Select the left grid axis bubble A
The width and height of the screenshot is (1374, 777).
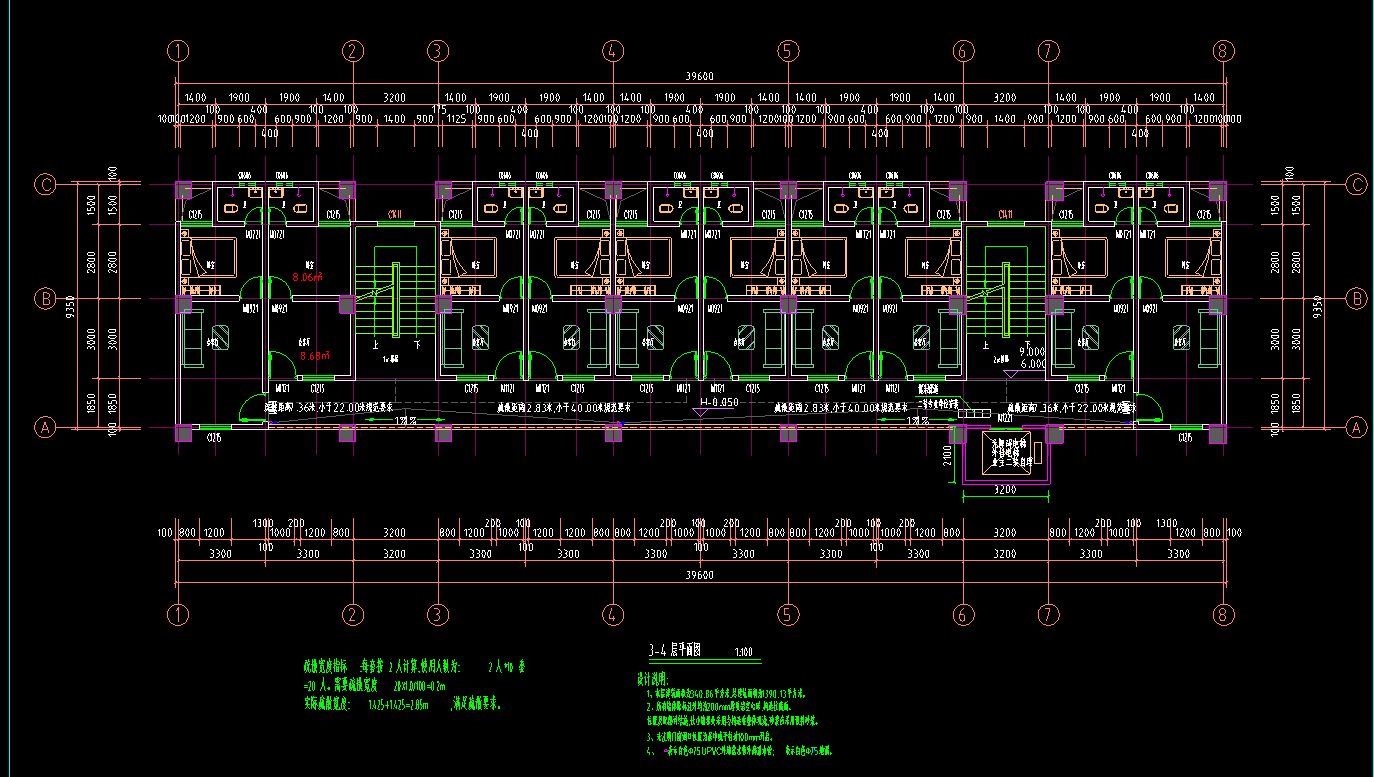(x=44, y=427)
